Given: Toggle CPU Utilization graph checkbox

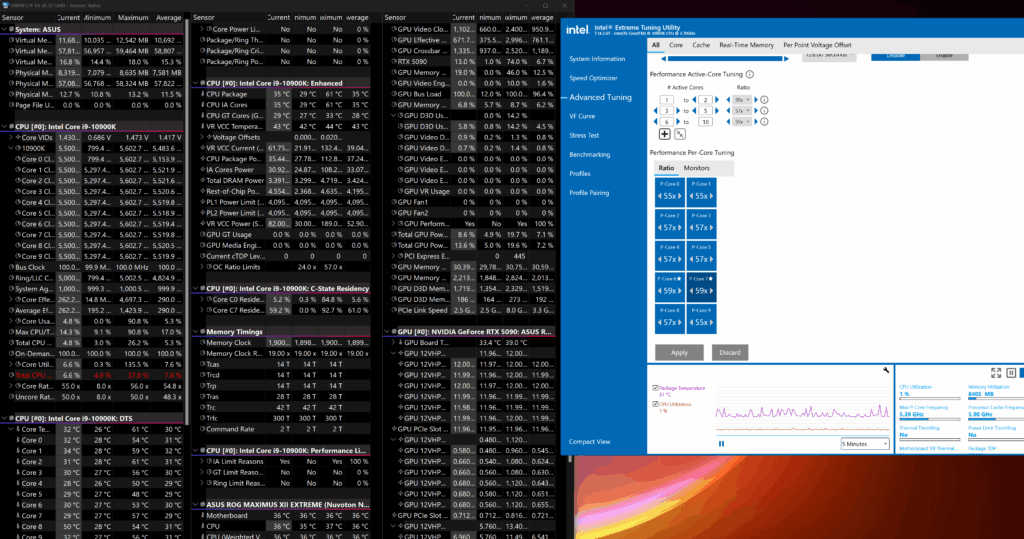Looking at the screenshot, I should tap(655, 404).
